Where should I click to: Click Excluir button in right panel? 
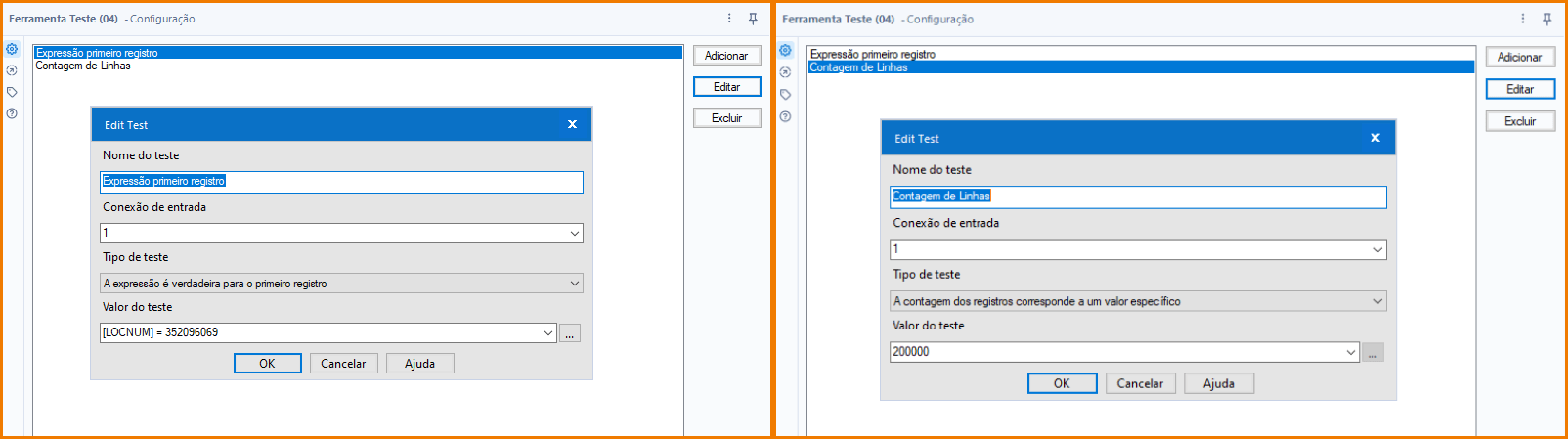pos(1520,121)
